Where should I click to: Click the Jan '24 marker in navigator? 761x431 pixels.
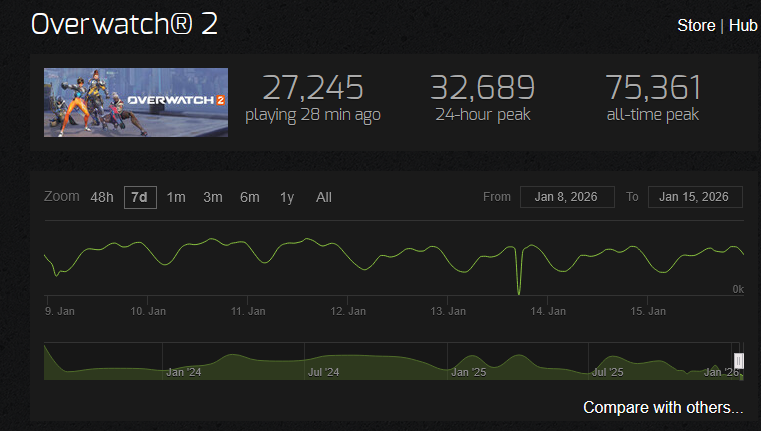[x=183, y=372]
